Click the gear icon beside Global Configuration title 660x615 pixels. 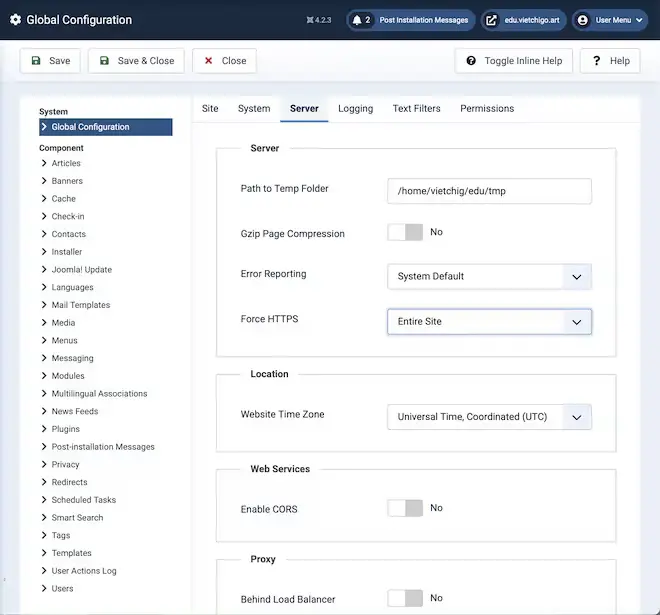tap(15, 20)
